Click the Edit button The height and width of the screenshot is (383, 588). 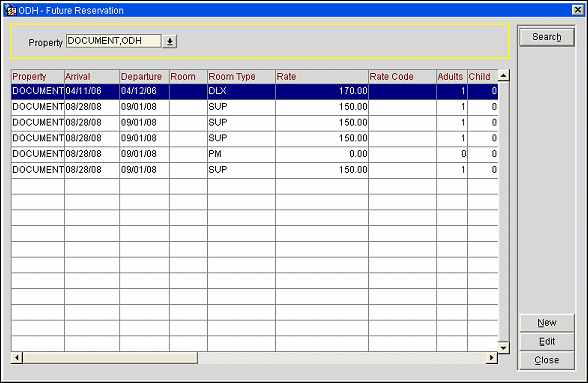coord(547,342)
